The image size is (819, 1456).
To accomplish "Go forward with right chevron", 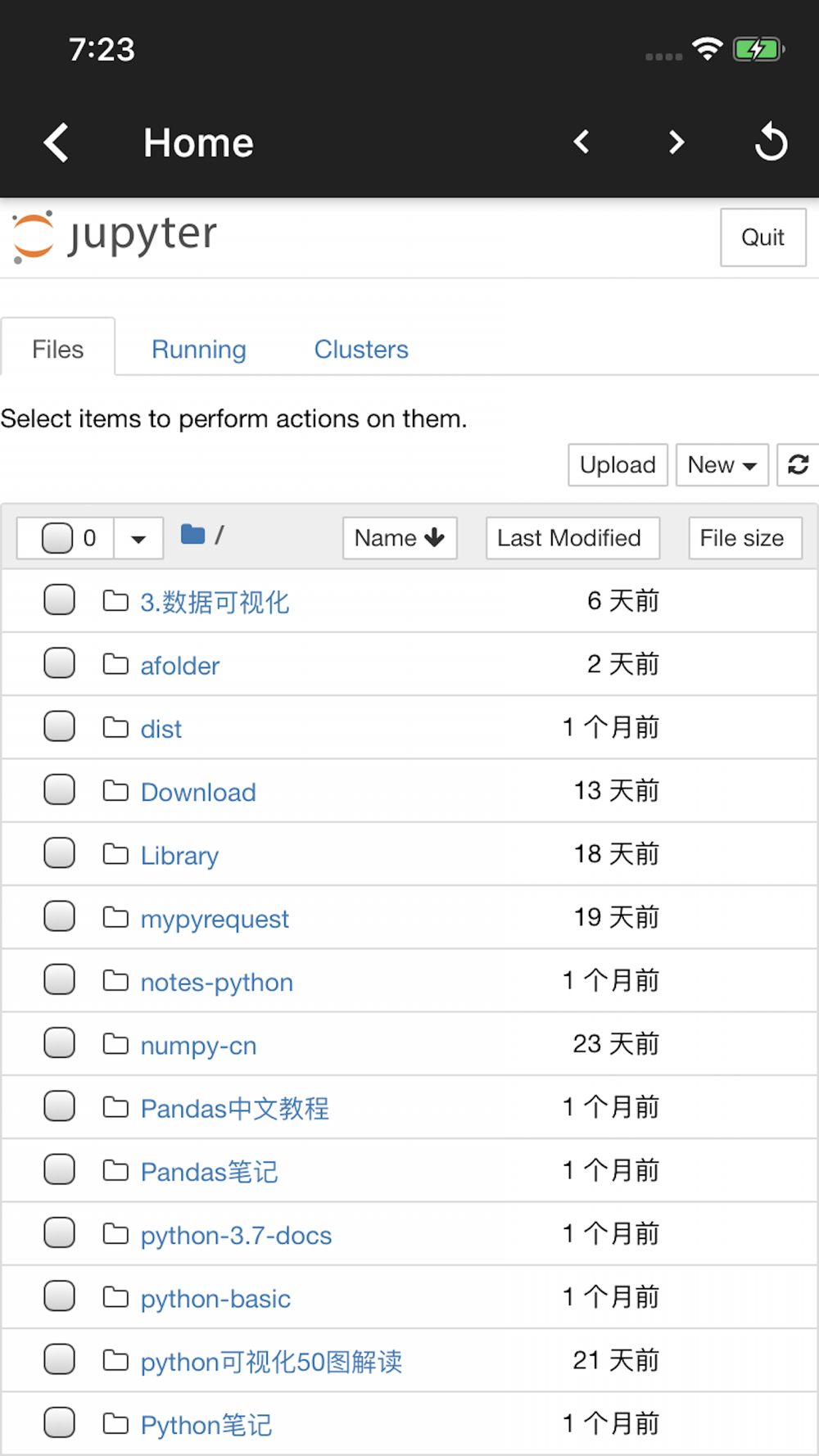I will (676, 142).
